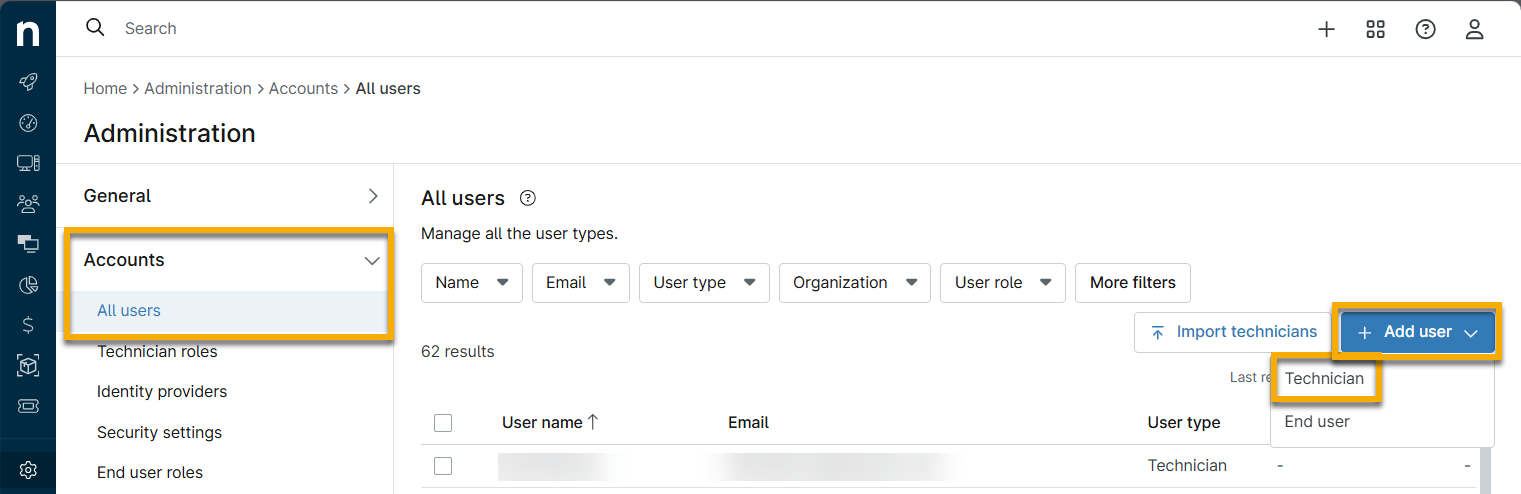
Task: Open the apps grid icon in top bar
Action: pos(1376,29)
